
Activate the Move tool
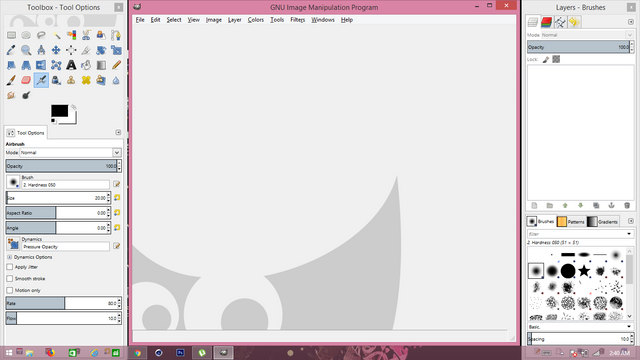pos(56,50)
